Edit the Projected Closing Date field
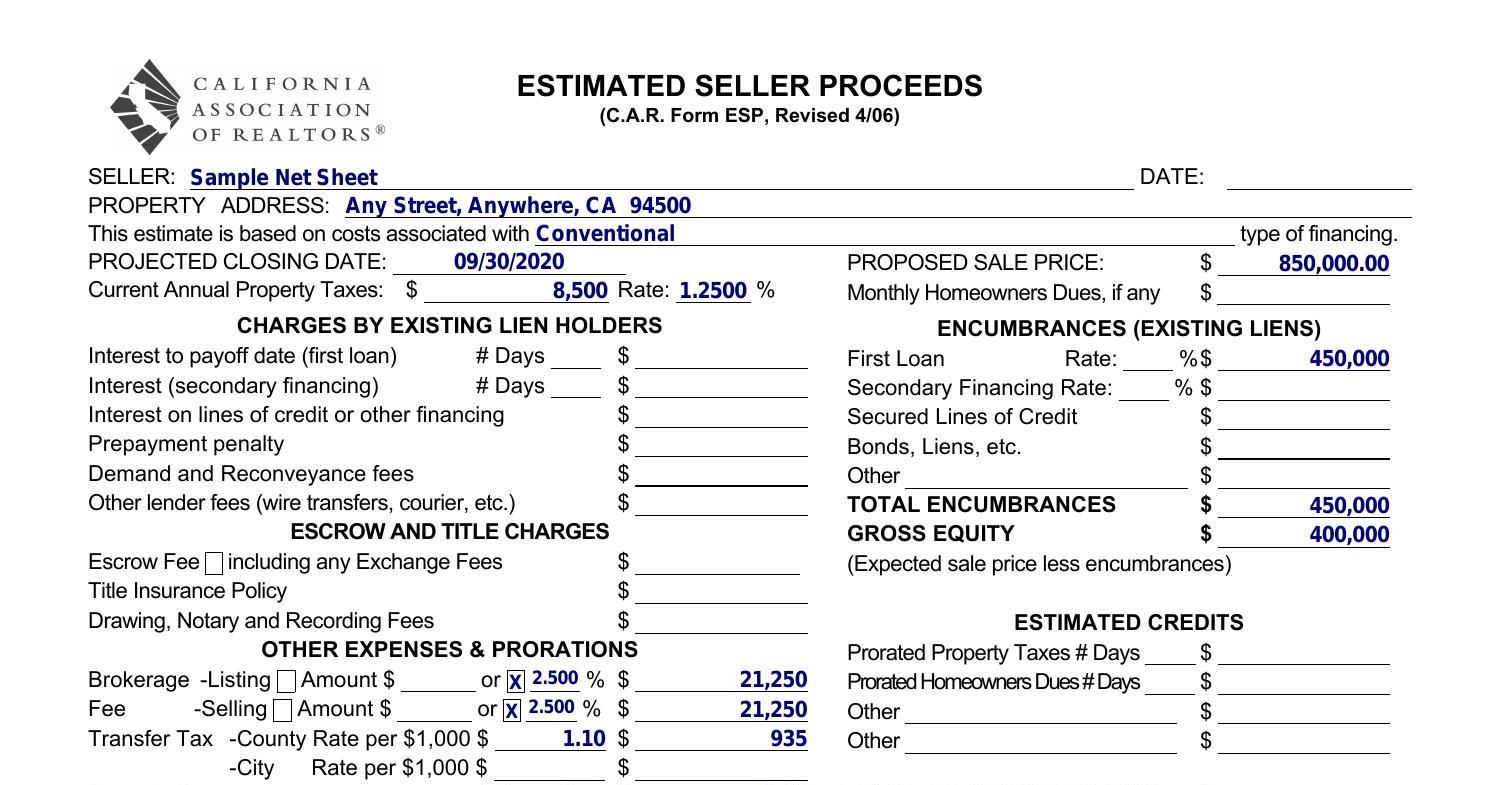The image size is (1500, 785). 509,262
